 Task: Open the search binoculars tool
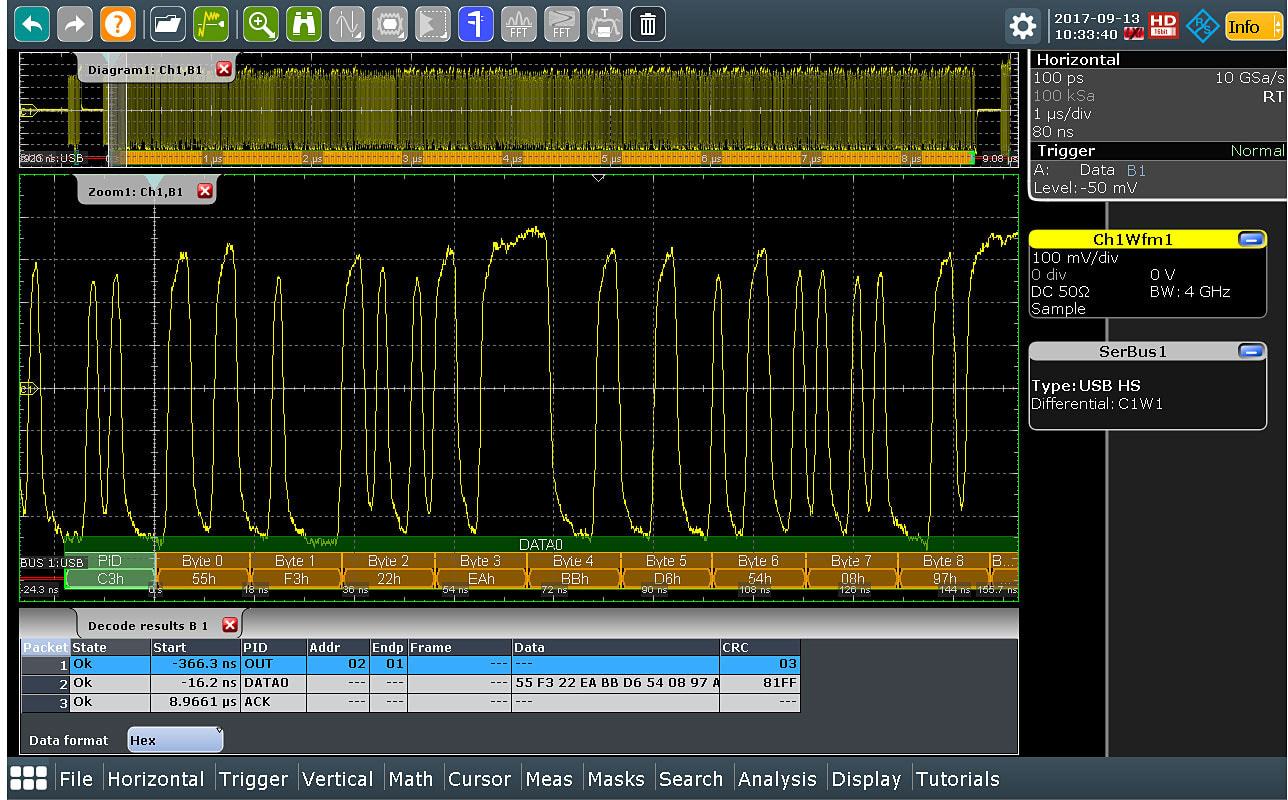304,24
